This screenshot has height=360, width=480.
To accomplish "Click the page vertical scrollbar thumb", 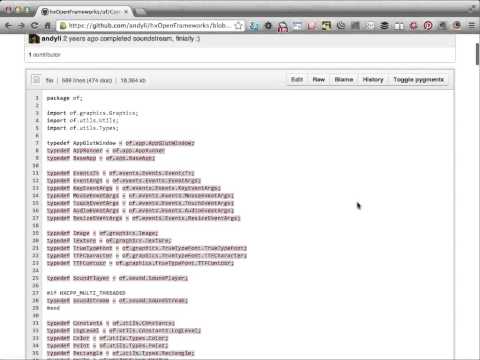I will (x=477, y=54).
